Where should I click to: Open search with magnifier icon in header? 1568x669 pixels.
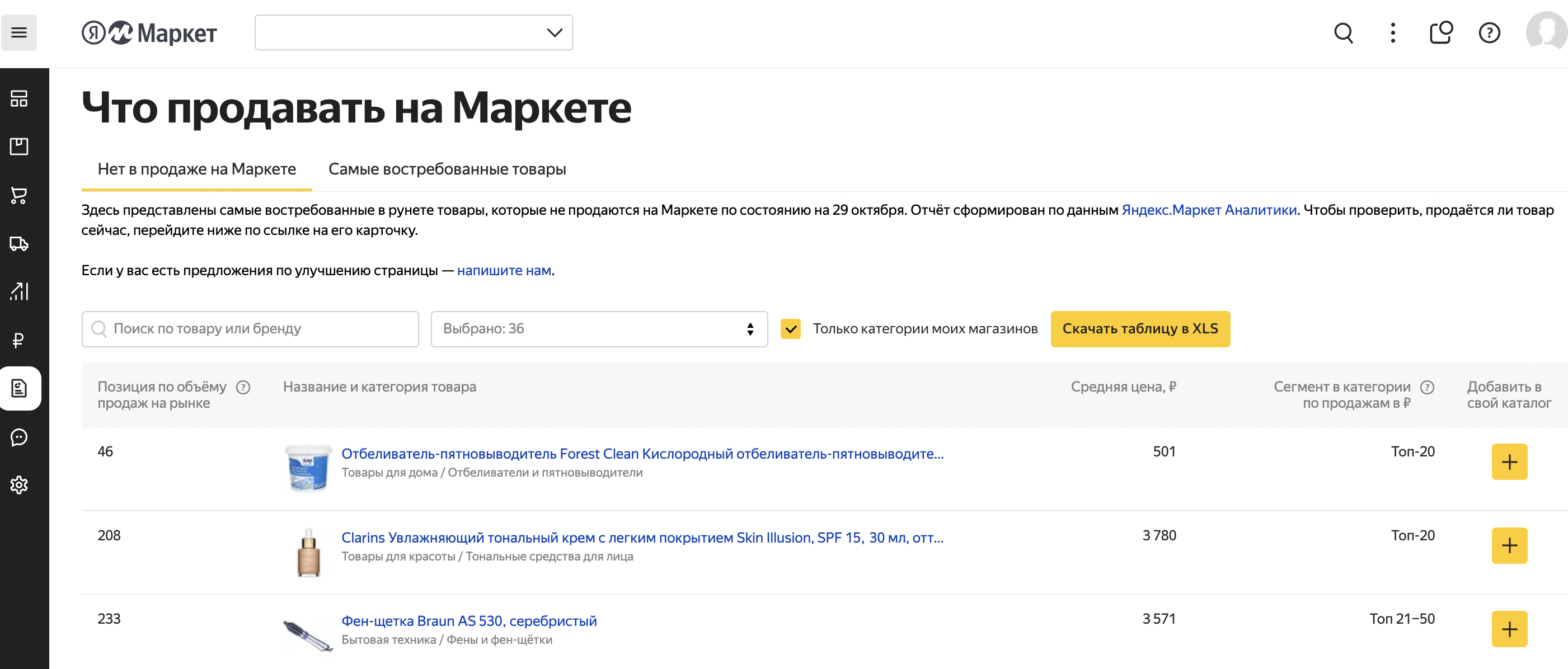(1344, 33)
